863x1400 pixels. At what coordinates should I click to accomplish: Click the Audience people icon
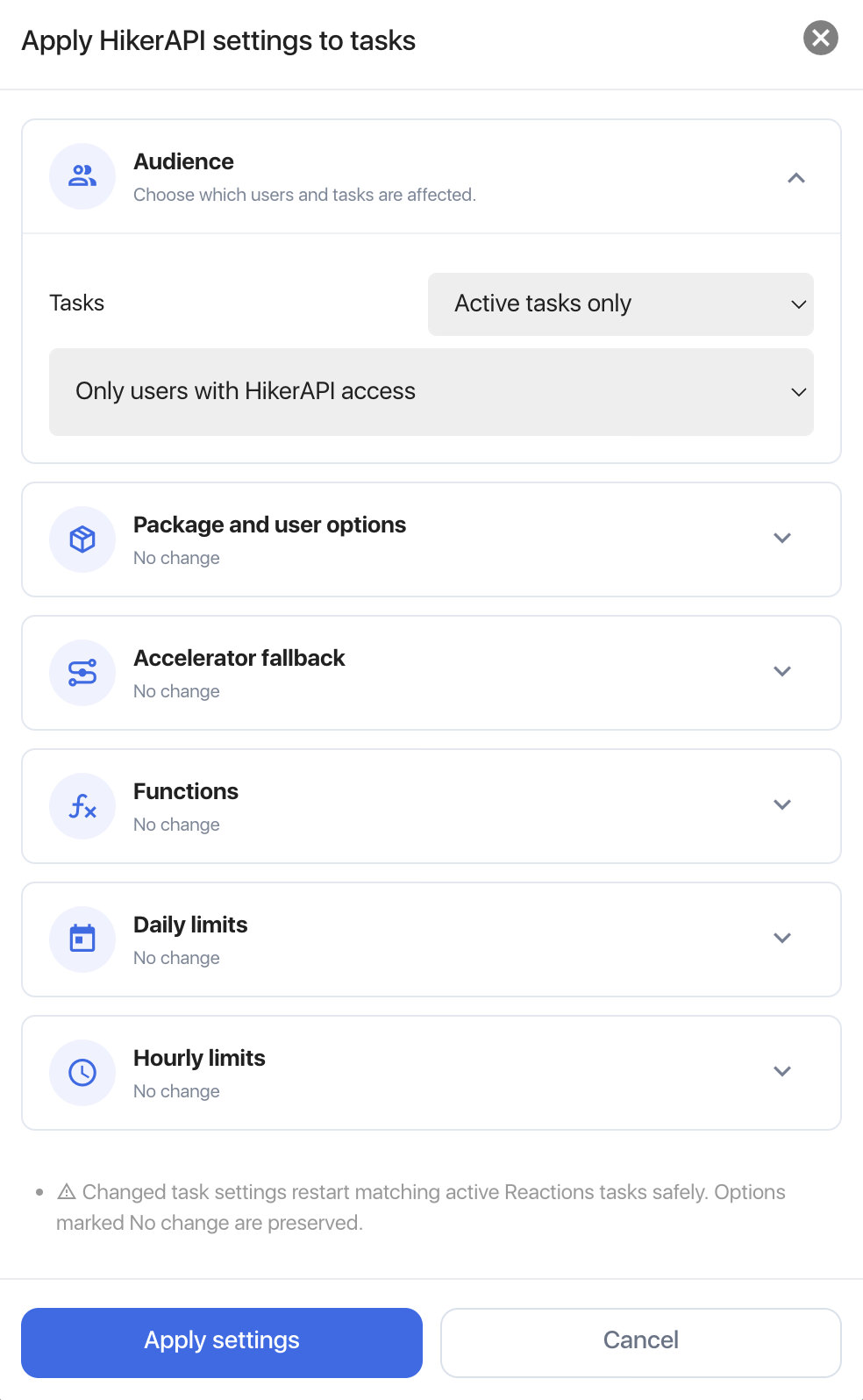click(82, 176)
